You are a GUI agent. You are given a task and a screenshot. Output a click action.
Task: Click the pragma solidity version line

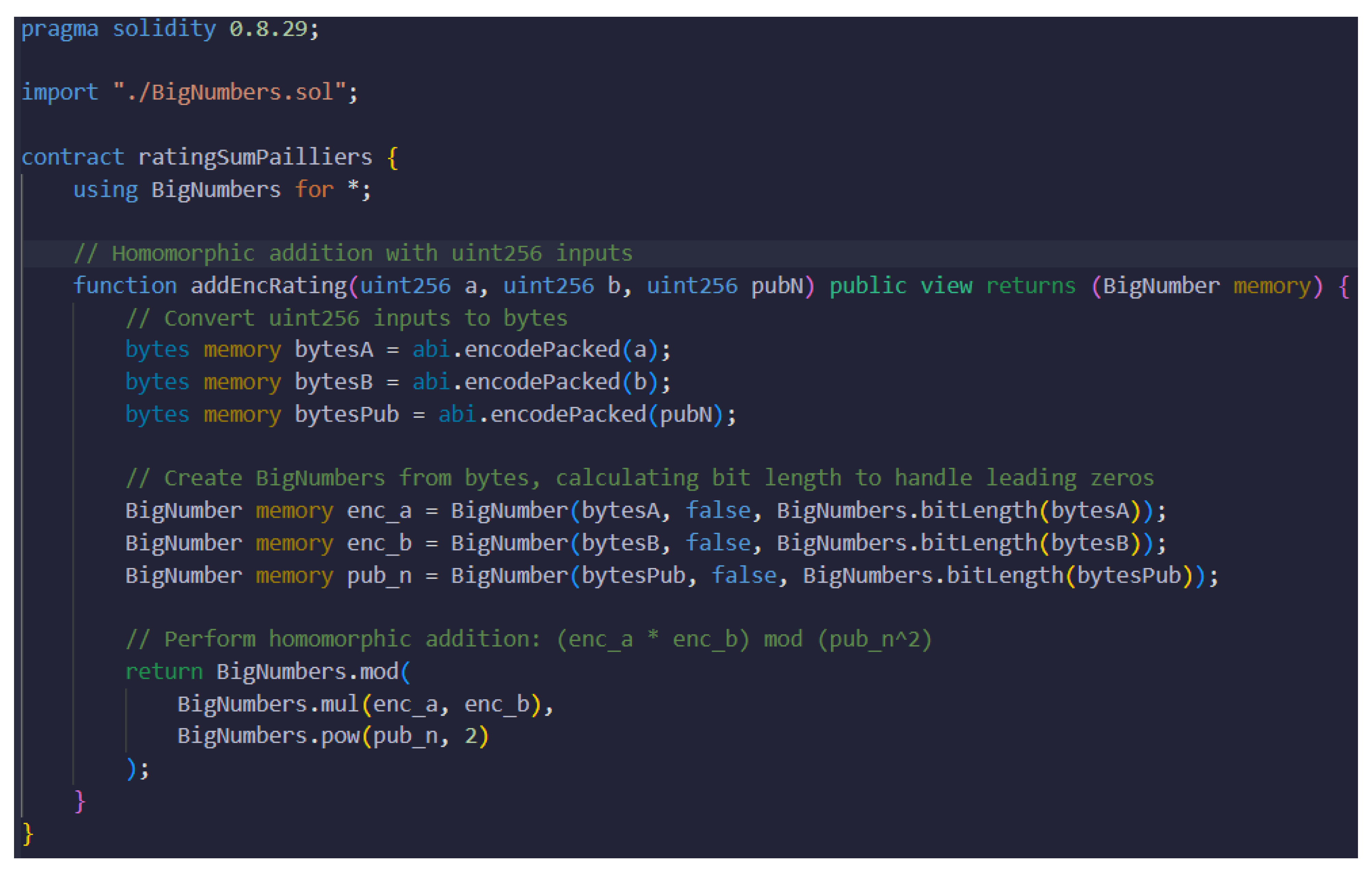point(170,28)
